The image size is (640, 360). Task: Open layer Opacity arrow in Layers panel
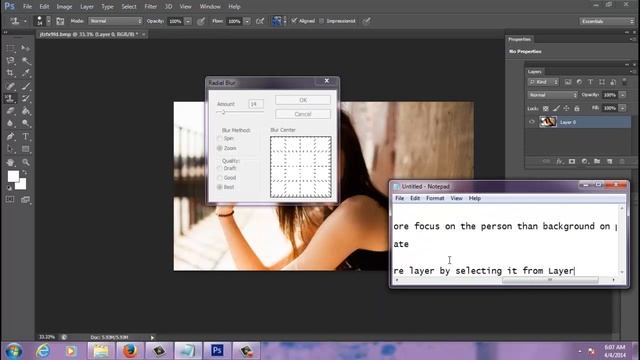point(623,95)
